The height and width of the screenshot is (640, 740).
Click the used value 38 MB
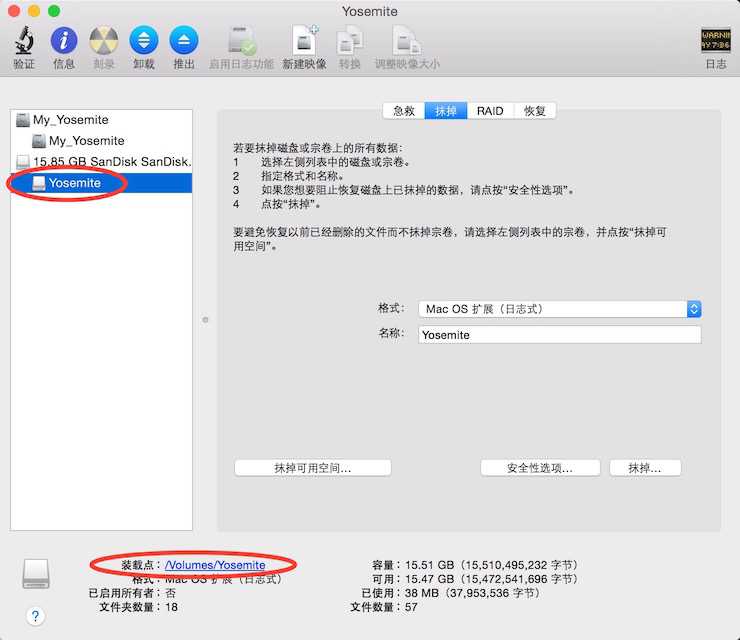click(x=421, y=593)
